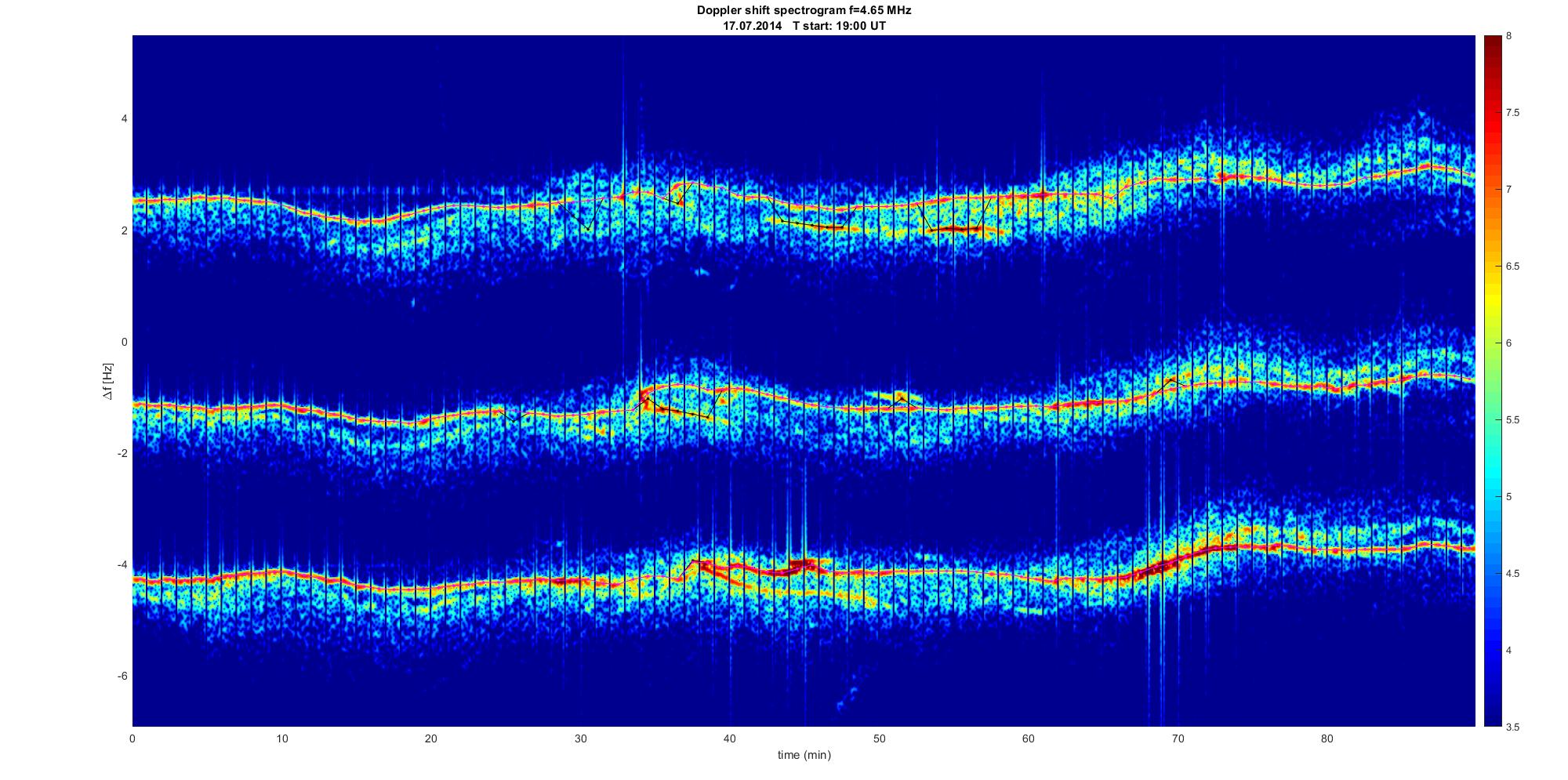1568x780 pixels.
Task: Click the colorbar tick label '7'
Action: pos(1509,190)
